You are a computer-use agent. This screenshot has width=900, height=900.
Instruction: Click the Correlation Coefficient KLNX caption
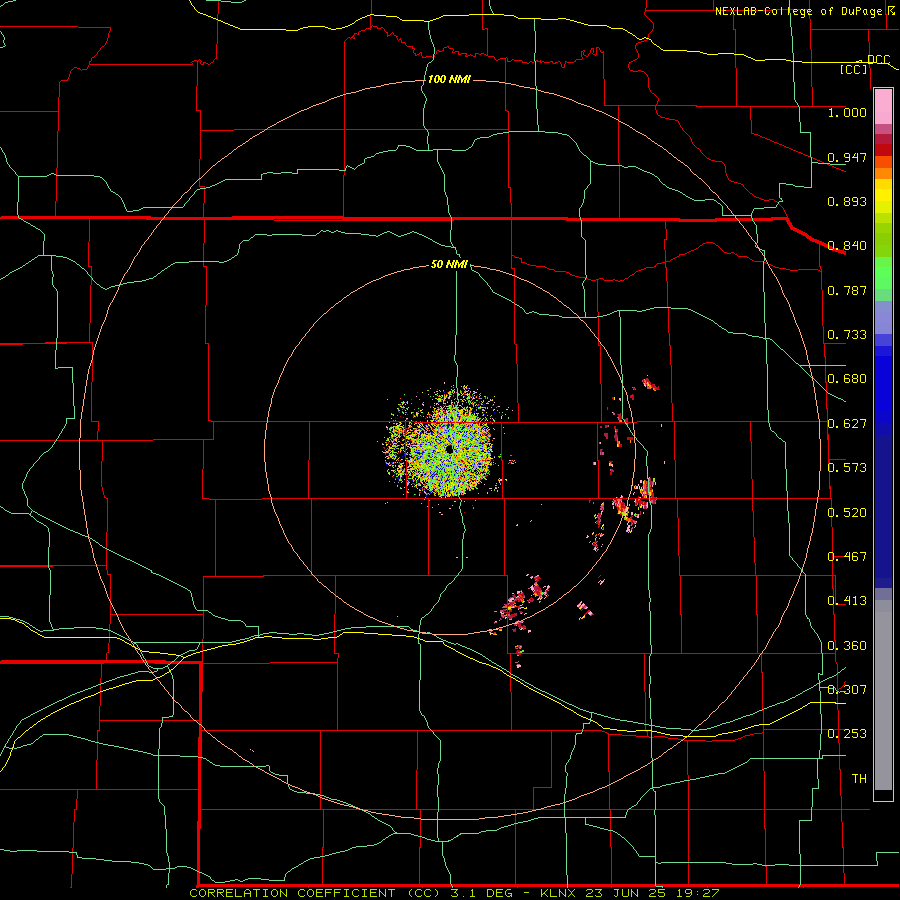point(454,893)
